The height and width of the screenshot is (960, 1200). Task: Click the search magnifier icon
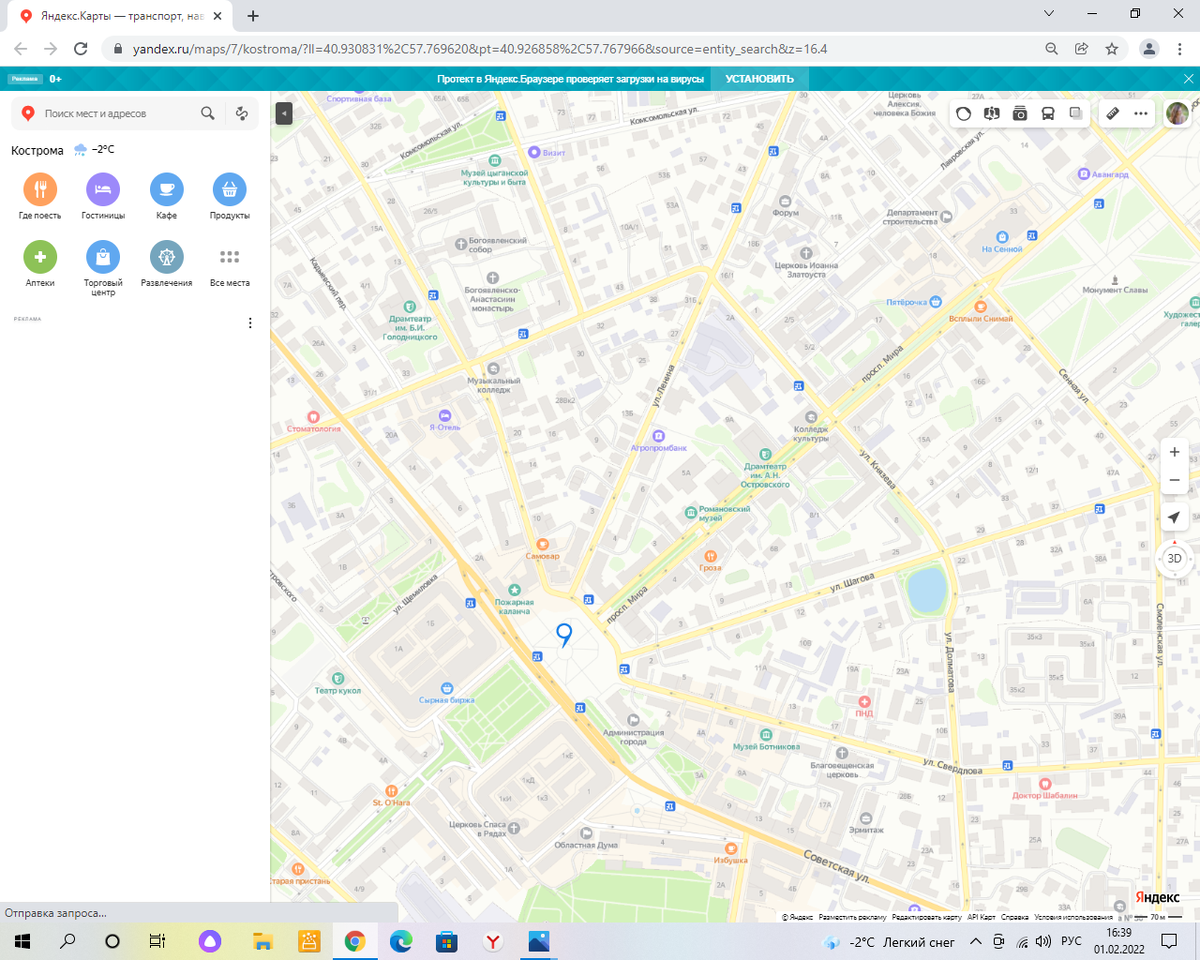coord(208,114)
